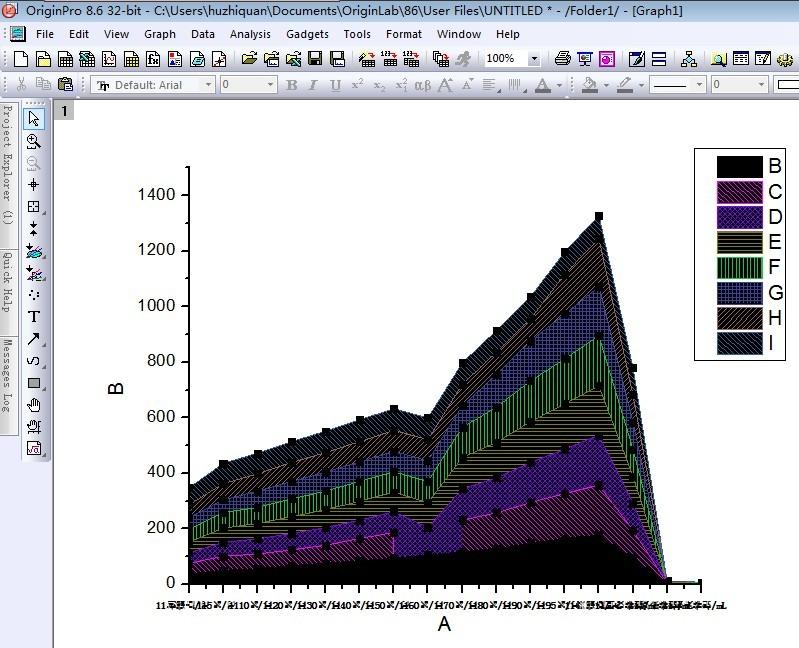Open the gear options icon

785,59
